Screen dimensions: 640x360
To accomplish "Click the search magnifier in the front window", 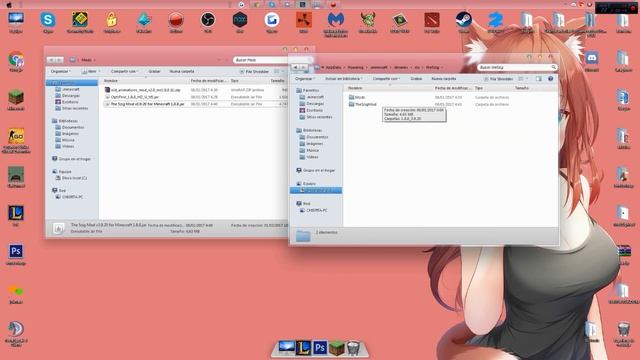I will pos(553,67).
